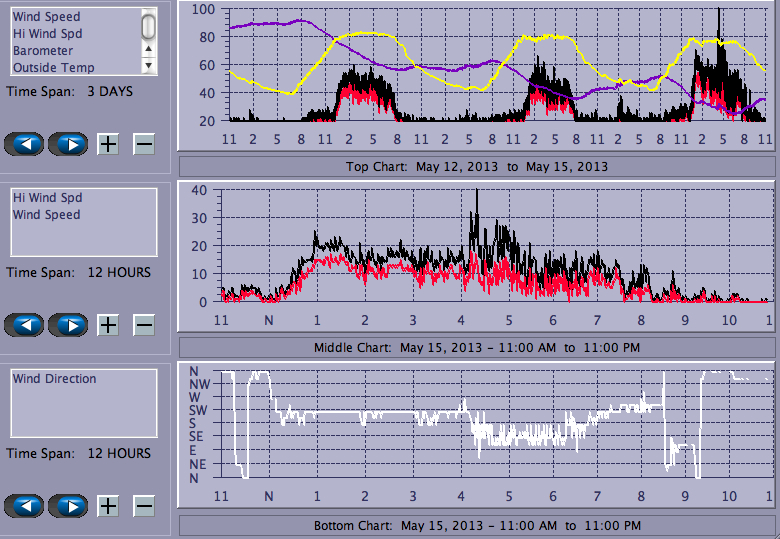Click minus button for bottom chart
Screen dimensions: 780x539
144,506
